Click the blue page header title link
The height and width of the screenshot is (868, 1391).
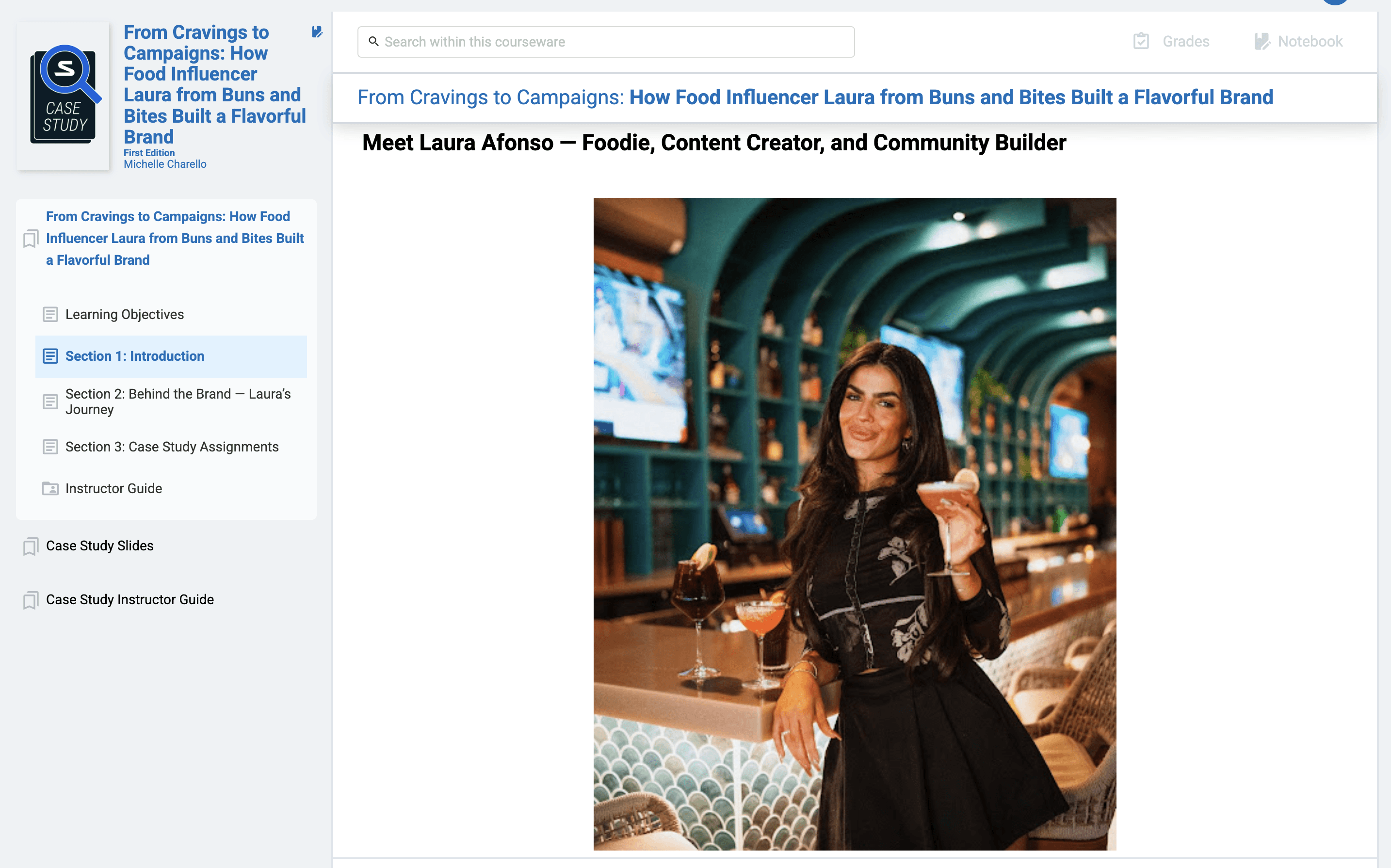(815, 97)
